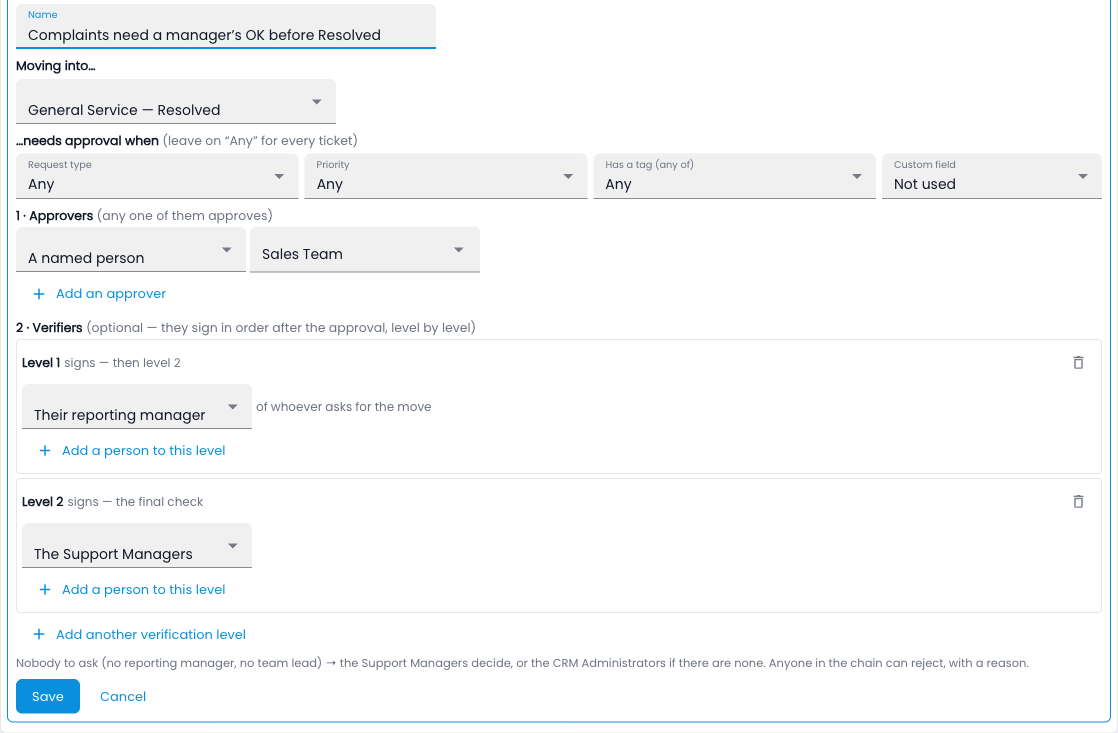
Task: Edit the rule Name input field
Action: (225, 26)
